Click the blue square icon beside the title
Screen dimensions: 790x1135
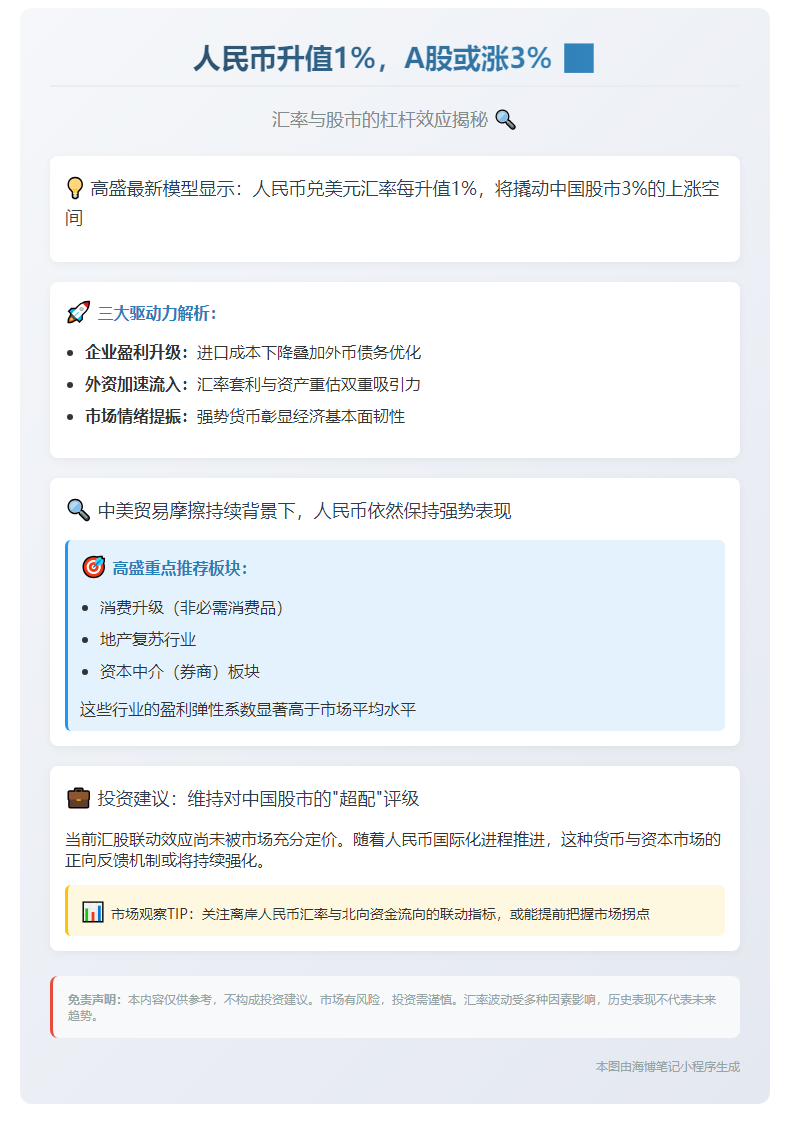point(579,59)
